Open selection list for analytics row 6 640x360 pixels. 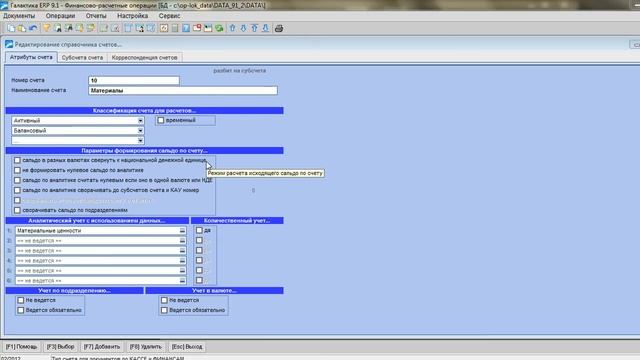(x=182, y=281)
